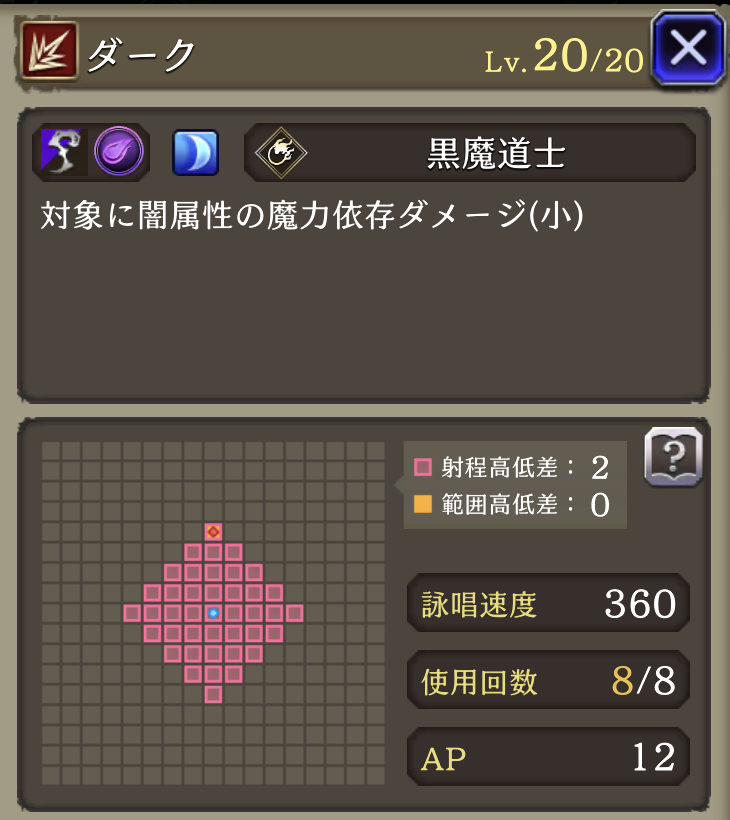The width and height of the screenshot is (730, 820).
Task: Tap the 使用回数 8/8 stat row
Action: [548, 680]
